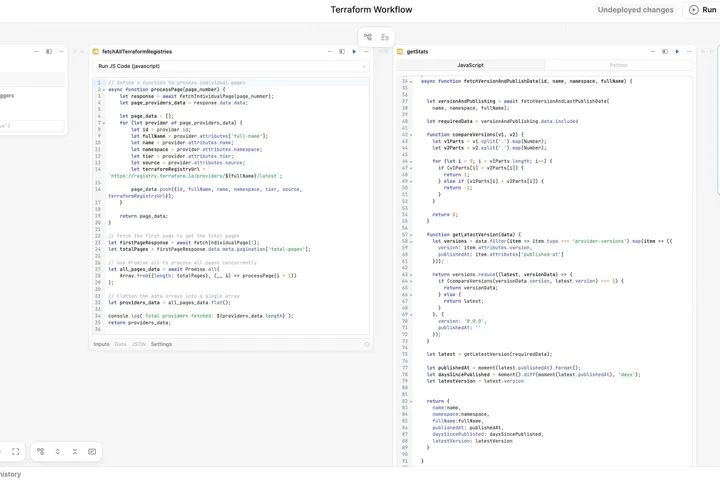Toggle side panel of fetchAllTerraformRegistries block

(x=342, y=51)
